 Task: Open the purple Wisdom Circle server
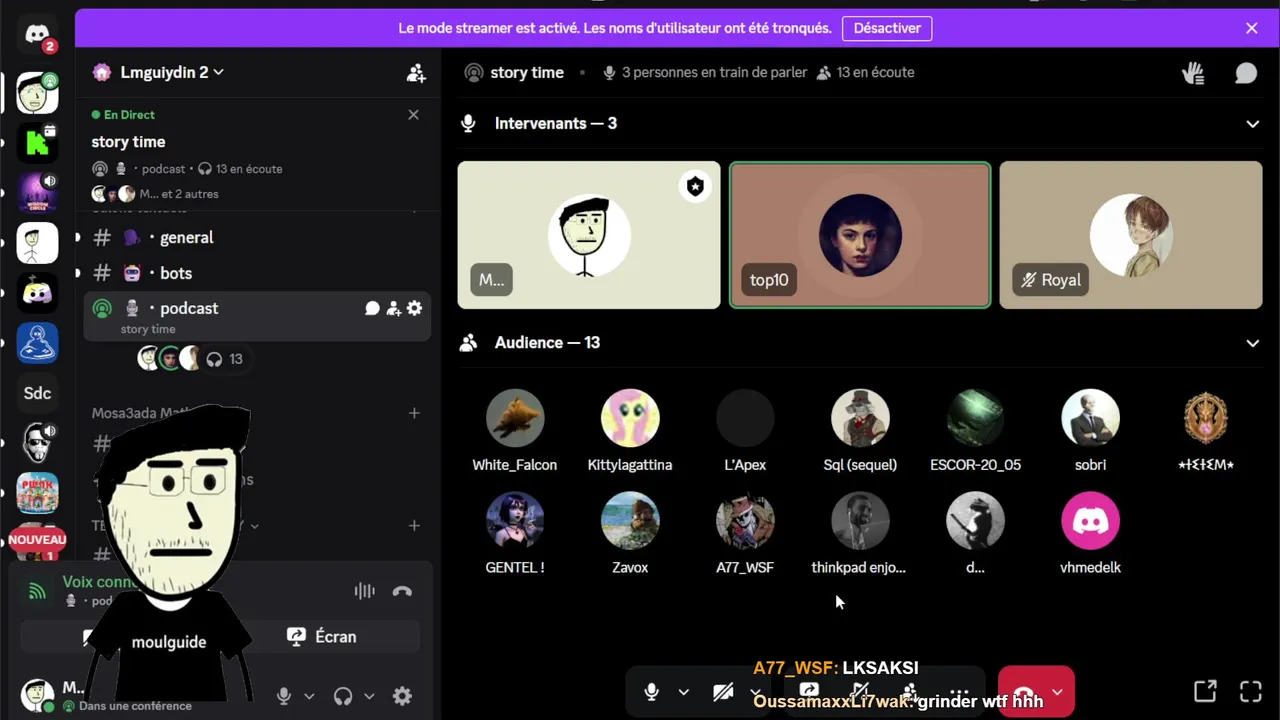coord(37,192)
